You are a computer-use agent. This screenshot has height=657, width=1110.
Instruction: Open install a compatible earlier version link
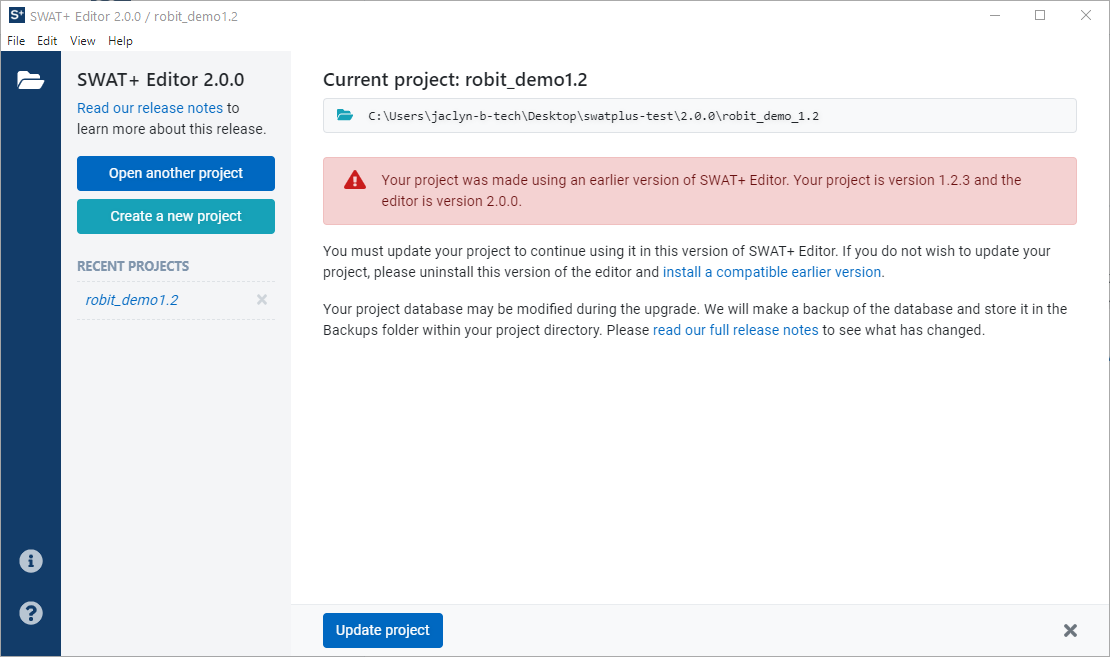(x=772, y=272)
